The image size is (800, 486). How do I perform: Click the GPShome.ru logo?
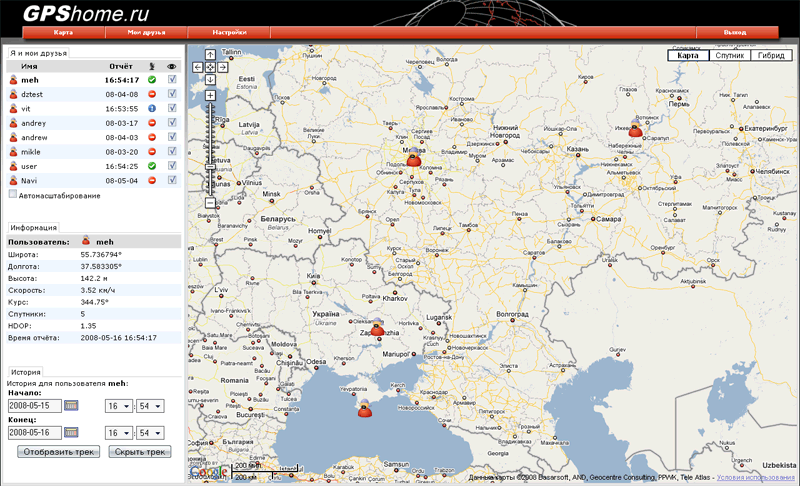(x=86, y=12)
